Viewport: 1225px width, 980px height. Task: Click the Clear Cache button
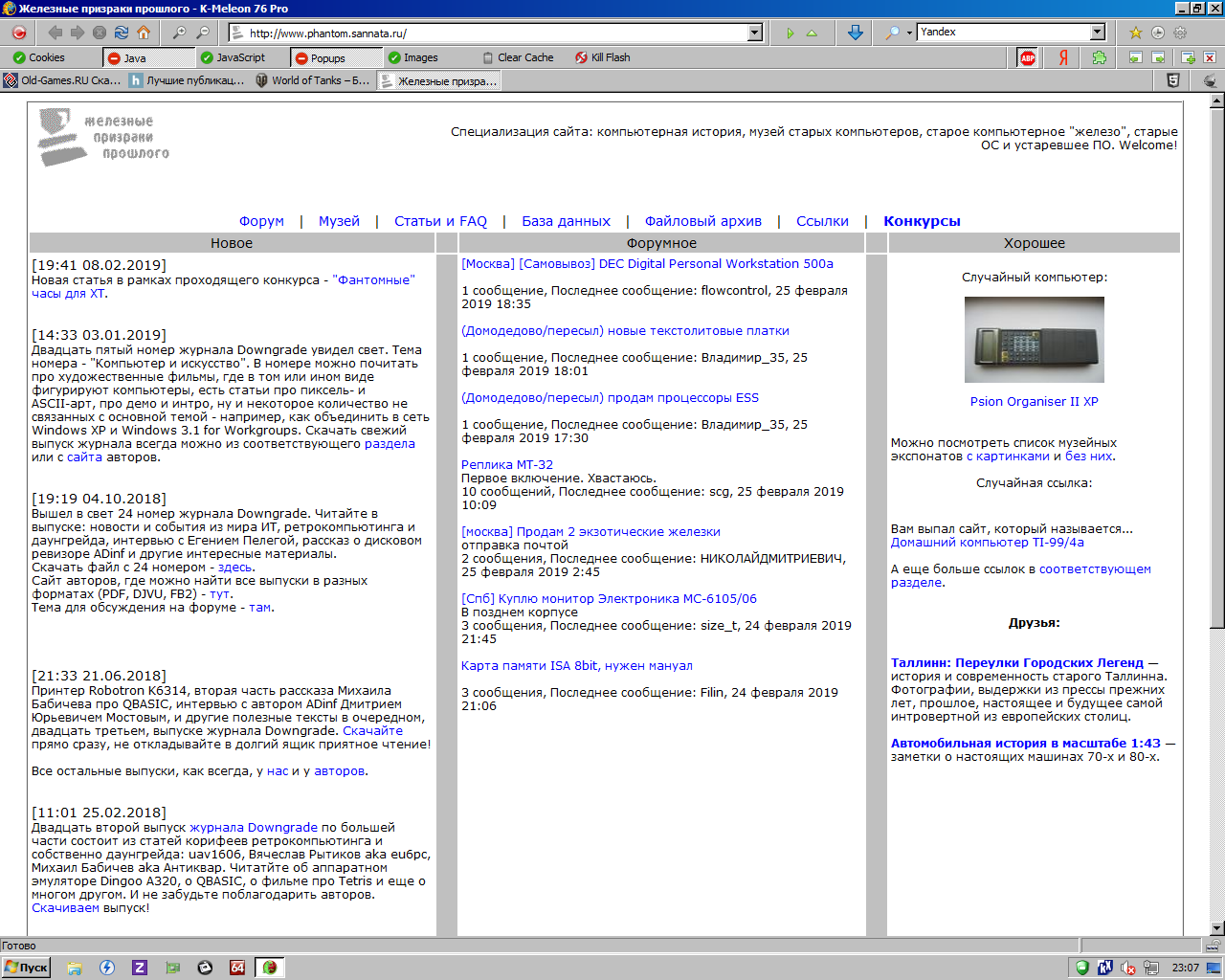518,57
